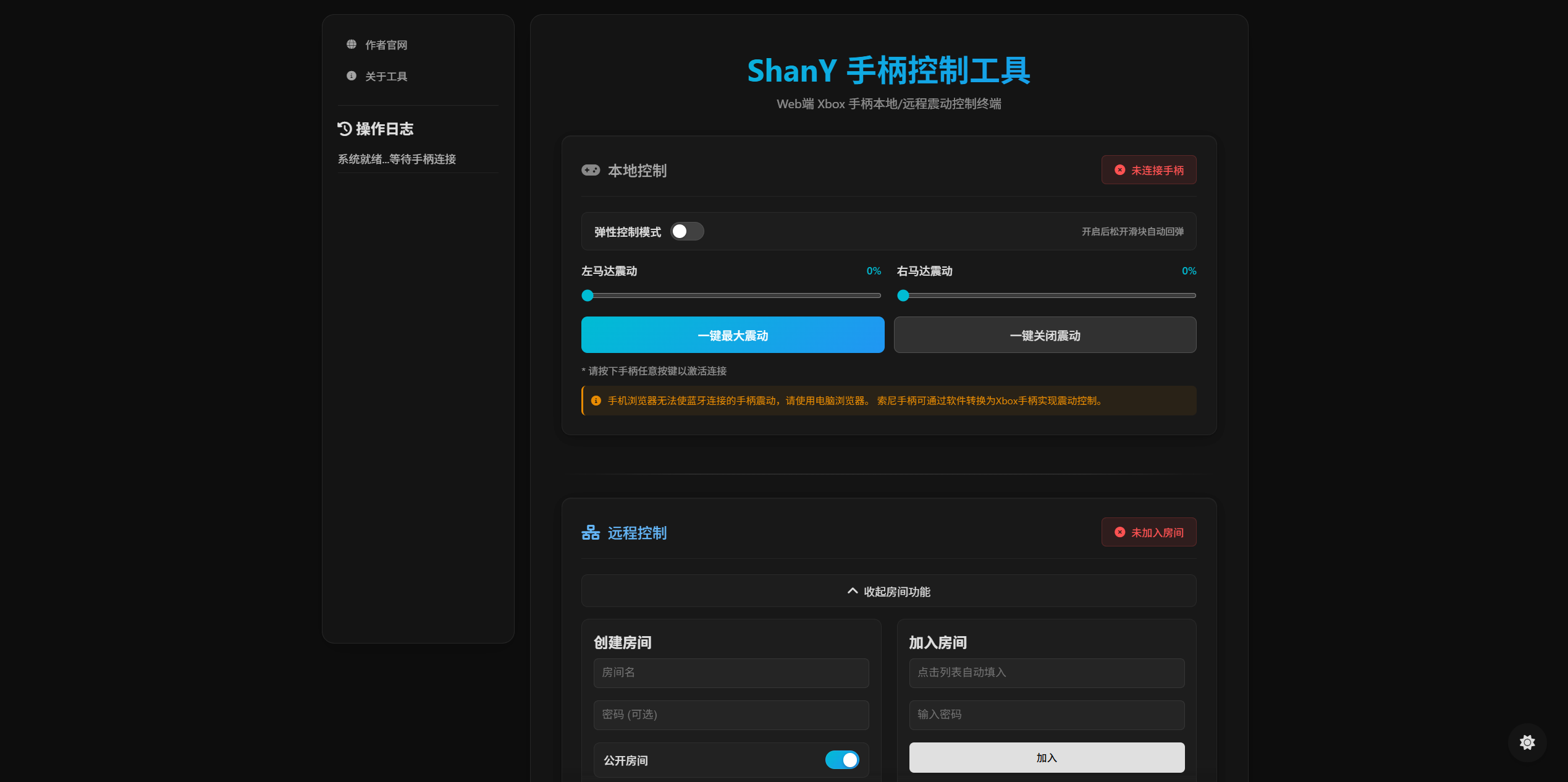Click the 左马达震动 slider handle

(x=588, y=295)
